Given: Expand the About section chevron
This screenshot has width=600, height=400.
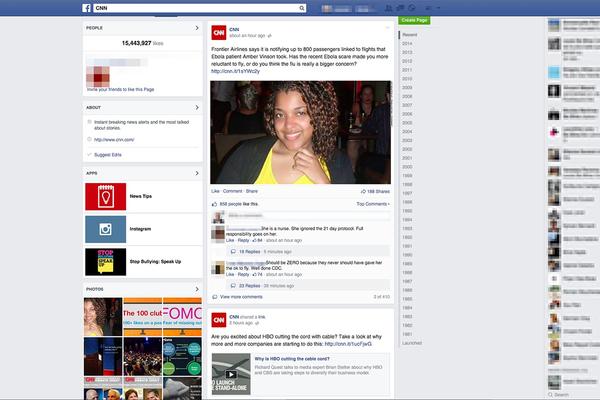Looking at the screenshot, I should click(x=197, y=107).
